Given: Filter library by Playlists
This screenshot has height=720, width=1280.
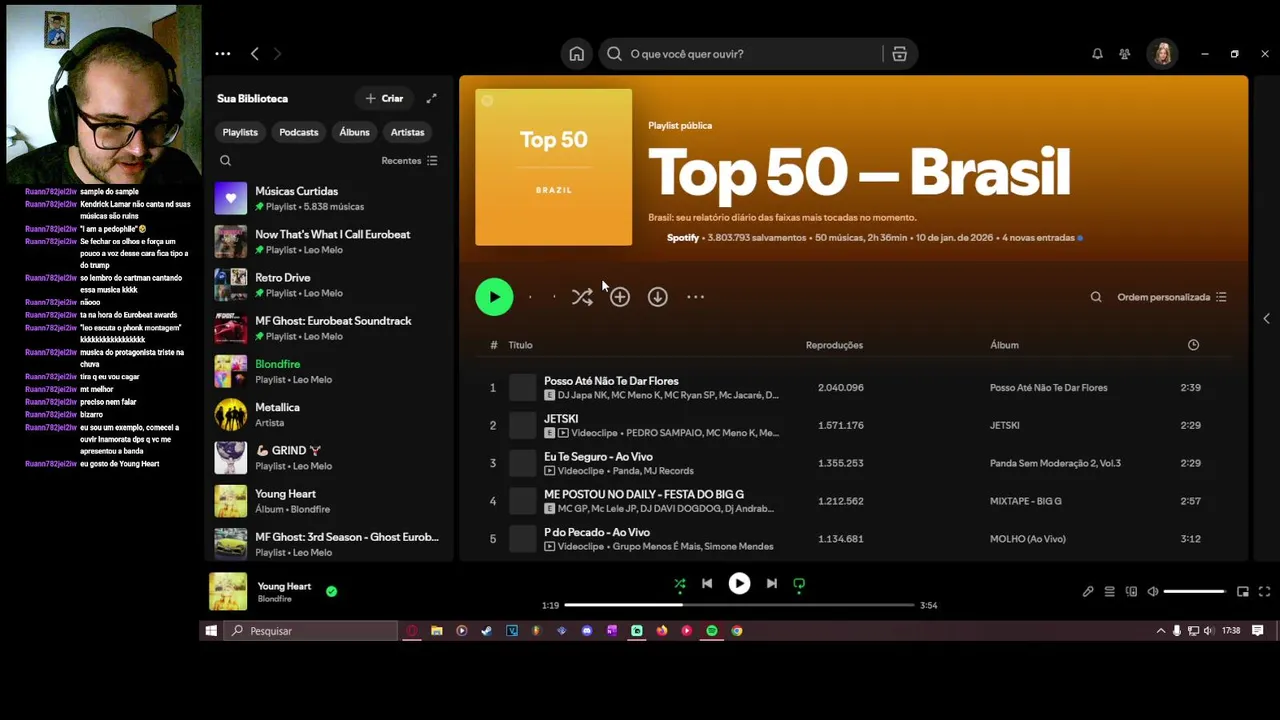Looking at the screenshot, I should coord(240,132).
